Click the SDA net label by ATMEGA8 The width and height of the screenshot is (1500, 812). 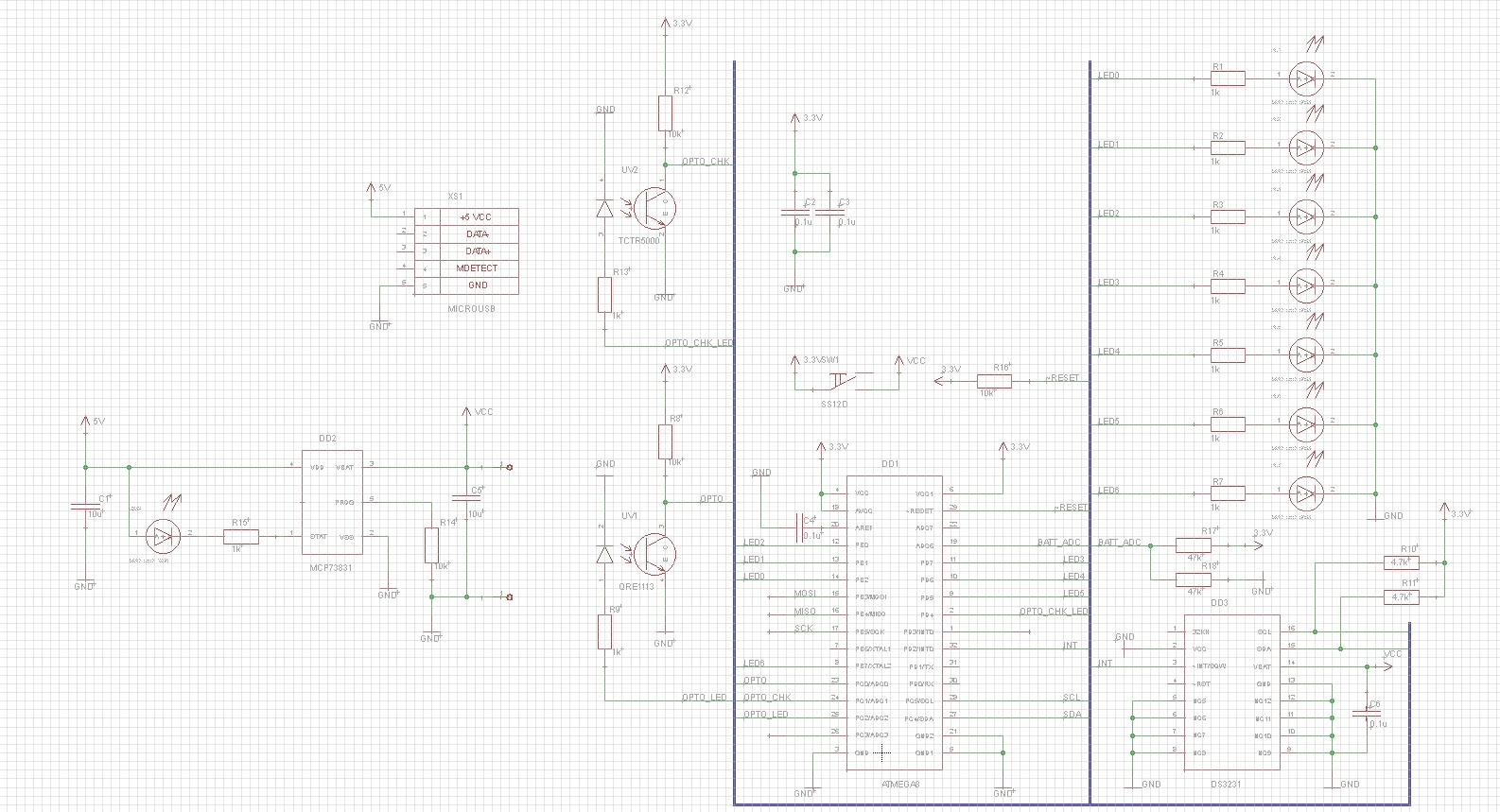pos(1072,715)
